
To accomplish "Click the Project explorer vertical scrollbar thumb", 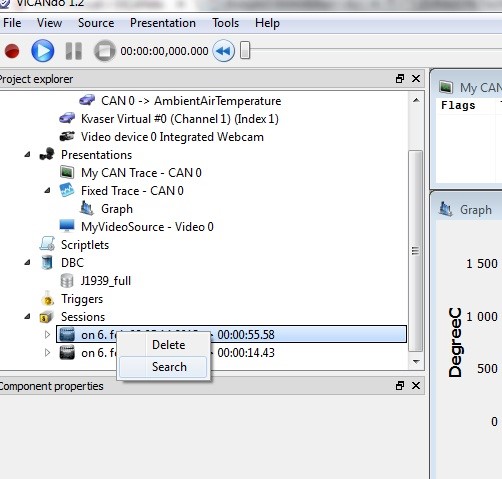I will click(x=416, y=251).
